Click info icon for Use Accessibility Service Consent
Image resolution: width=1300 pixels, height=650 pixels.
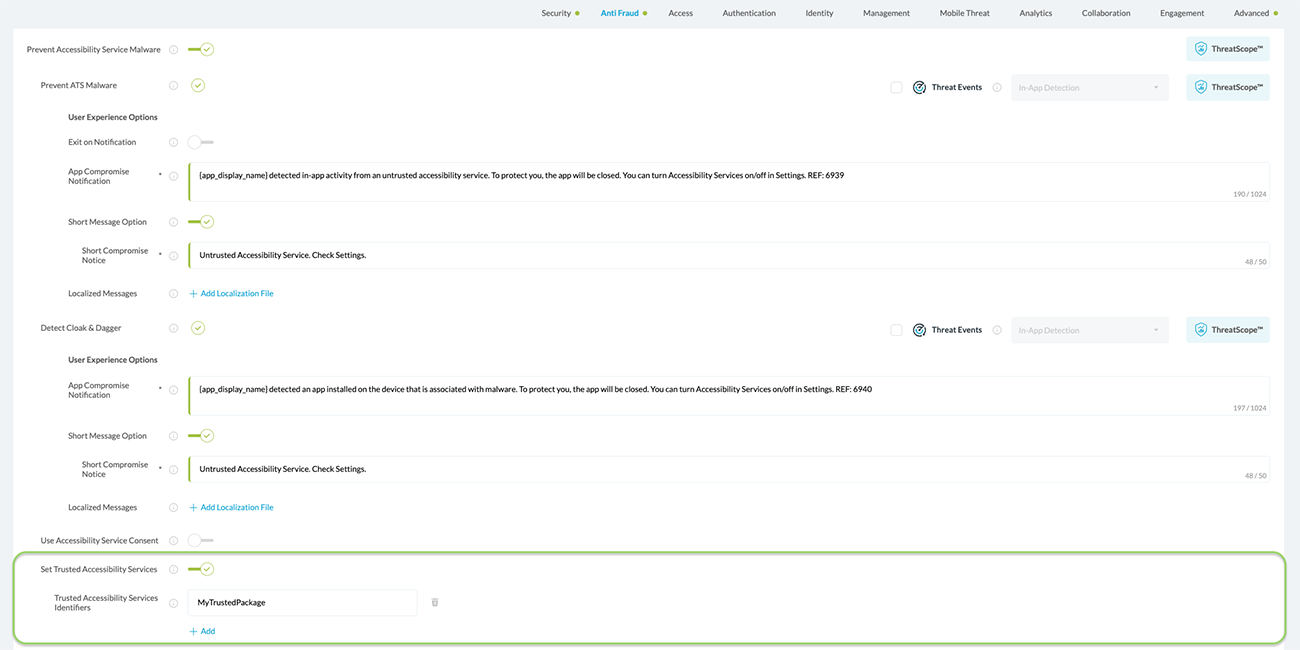(x=174, y=541)
